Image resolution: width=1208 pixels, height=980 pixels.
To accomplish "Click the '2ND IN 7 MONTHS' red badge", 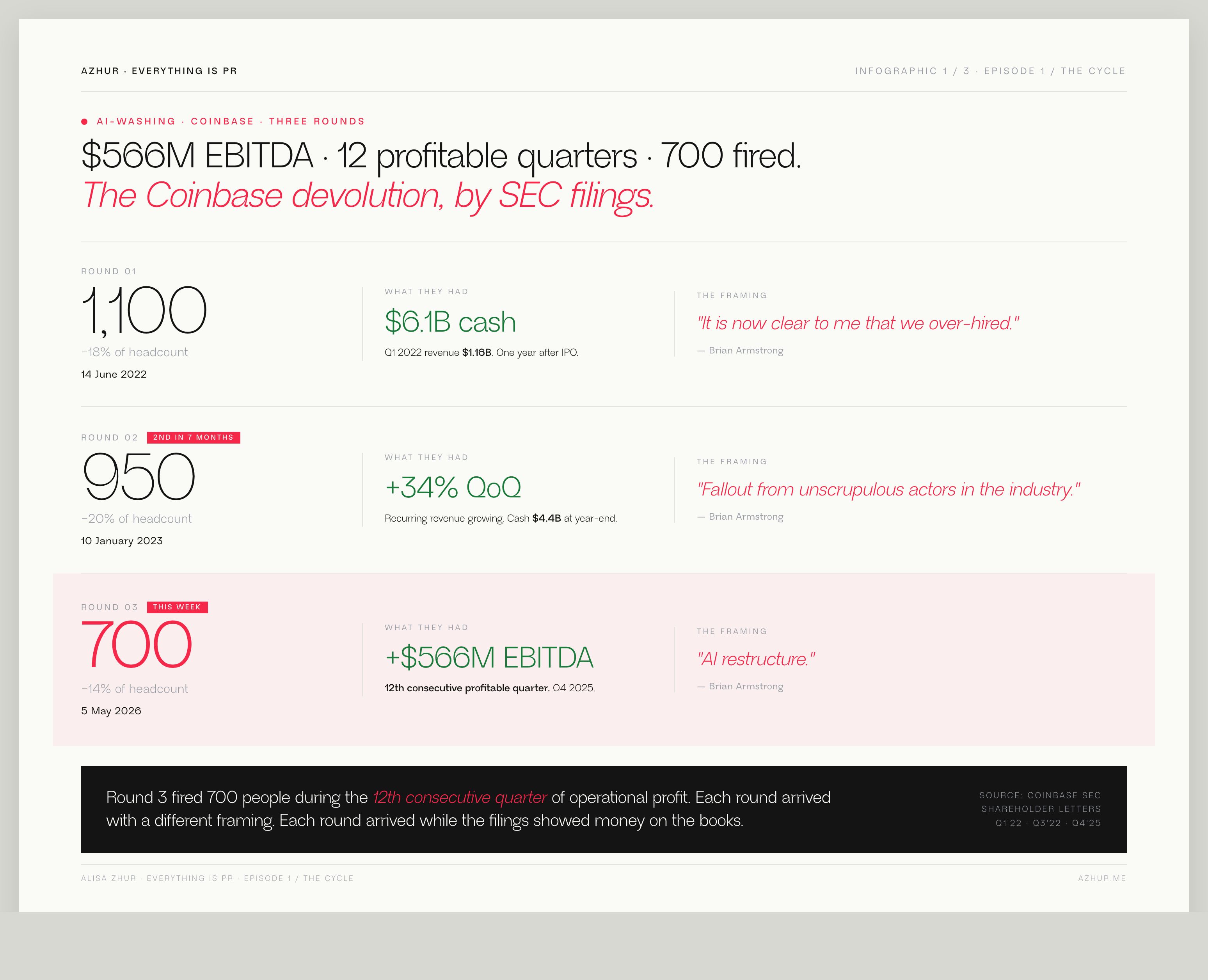I will (194, 437).
